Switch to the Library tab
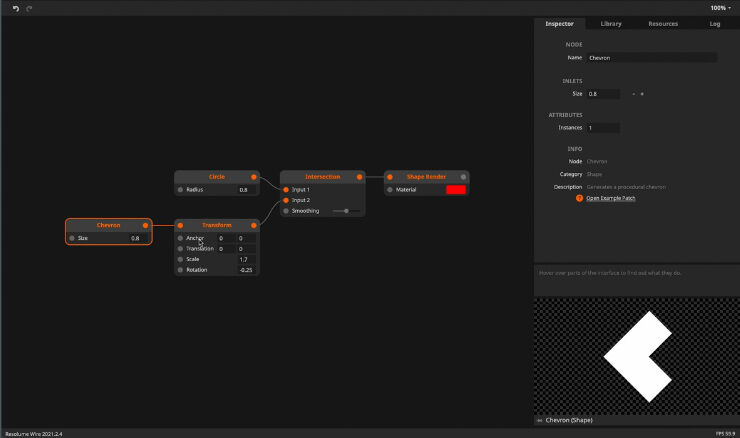740x438 pixels. point(610,23)
